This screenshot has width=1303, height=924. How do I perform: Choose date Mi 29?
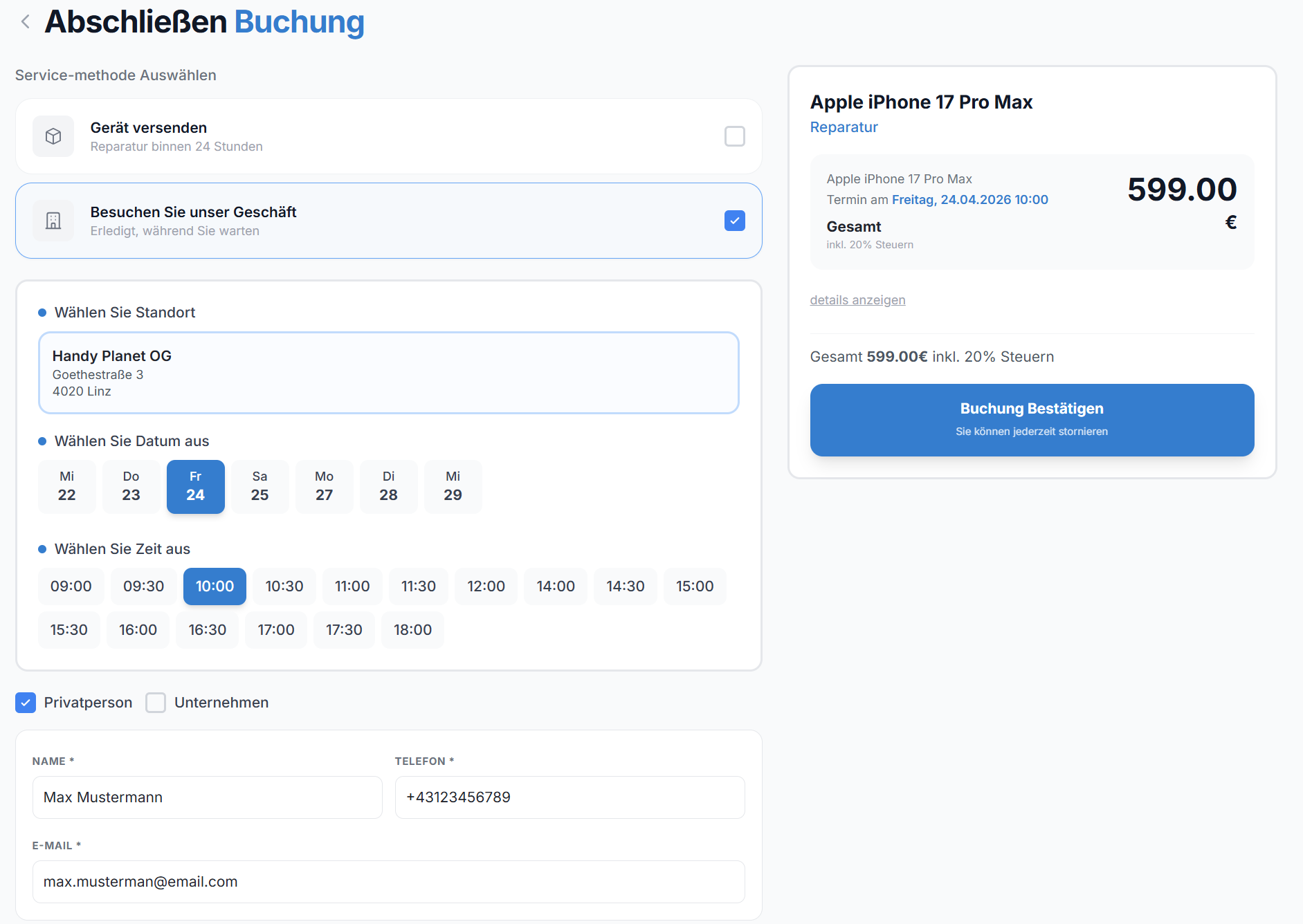pos(453,487)
